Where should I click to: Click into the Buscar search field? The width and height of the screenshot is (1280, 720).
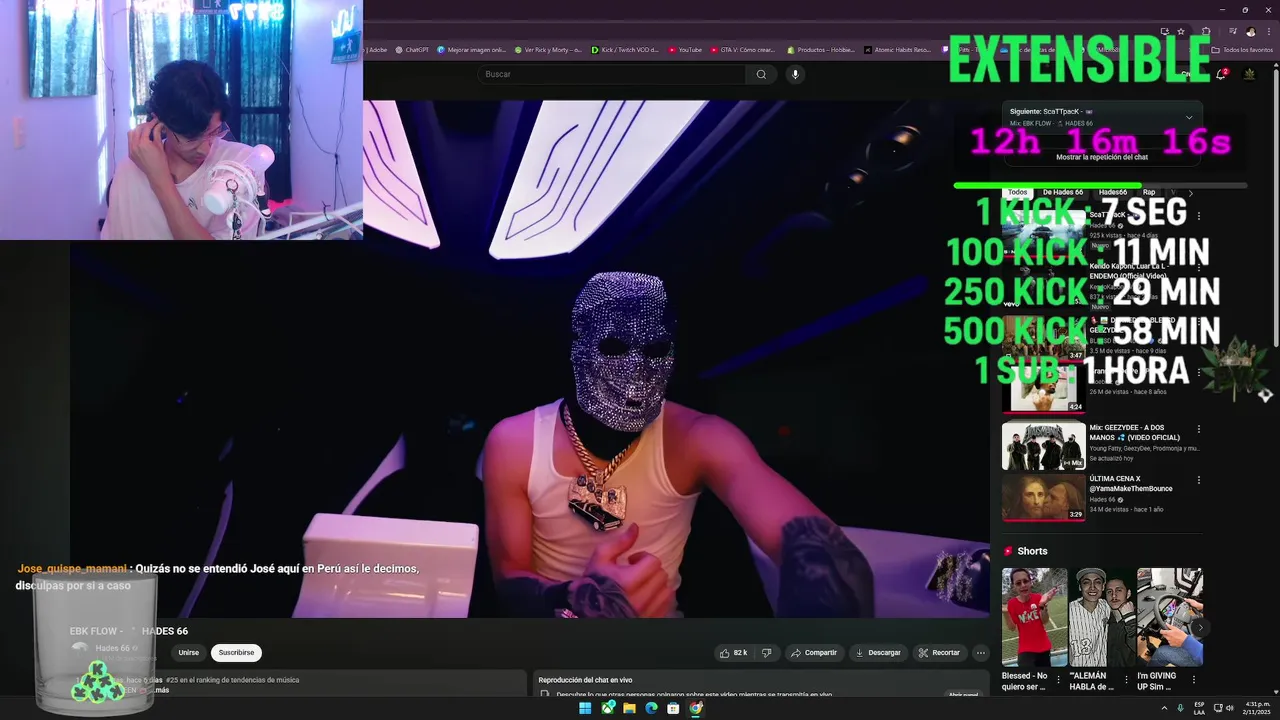coord(612,74)
